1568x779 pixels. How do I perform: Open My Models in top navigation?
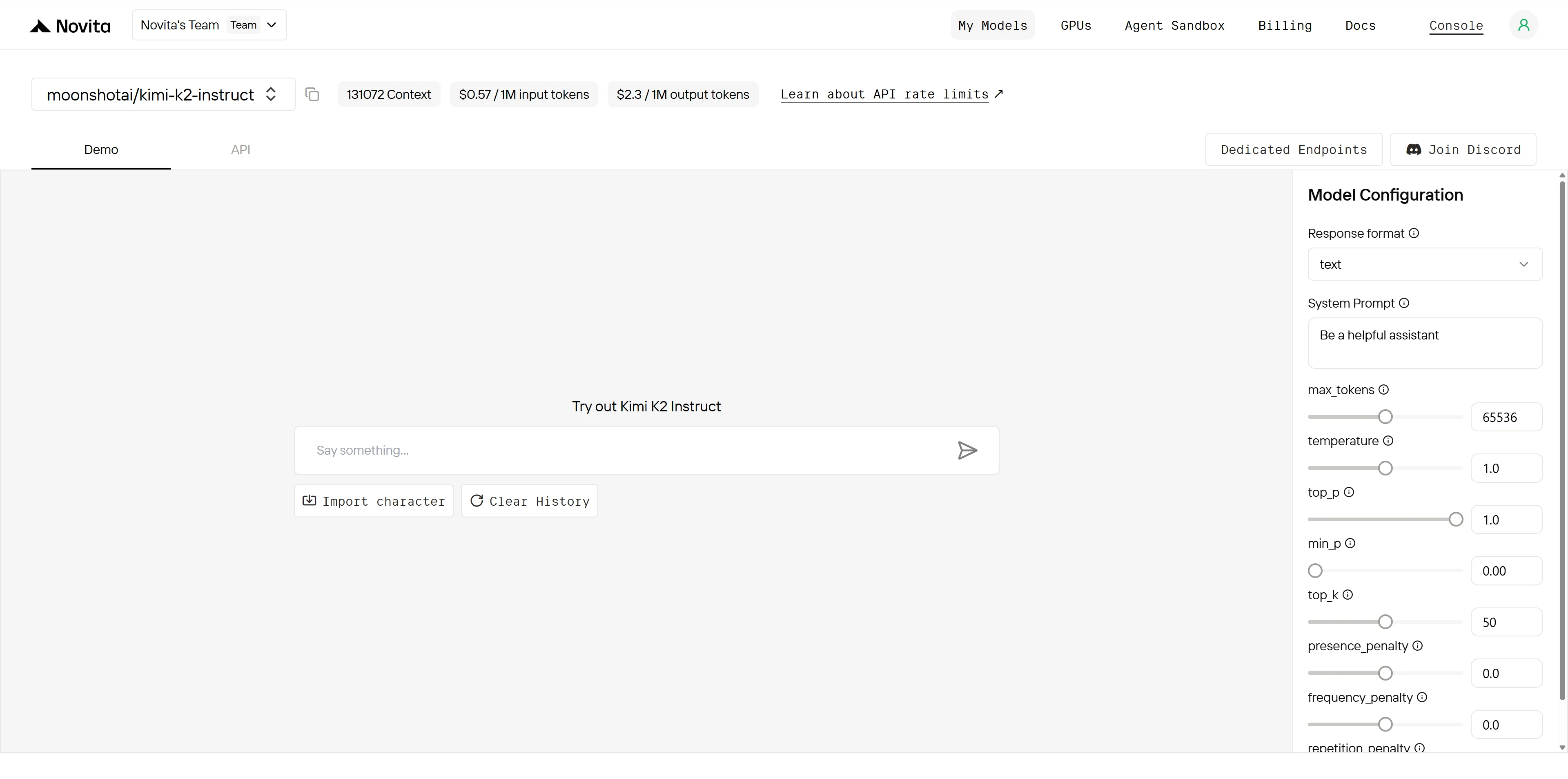pyautogui.click(x=993, y=26)
